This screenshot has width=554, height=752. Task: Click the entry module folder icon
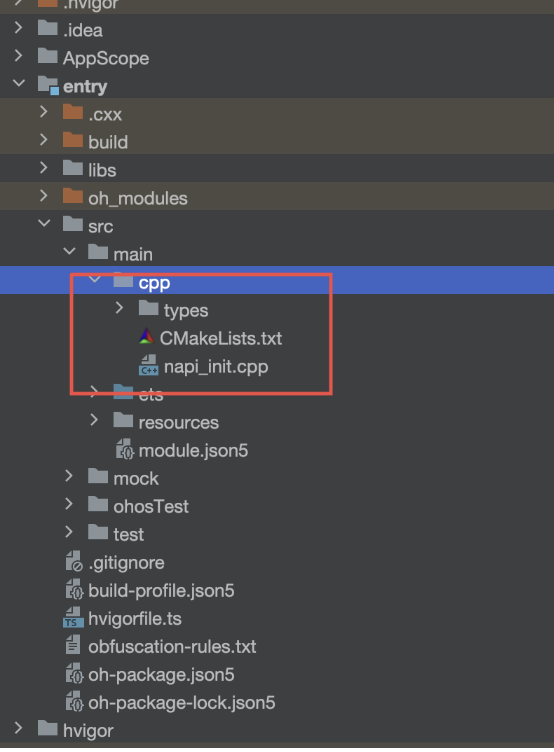tap(48, 86)
